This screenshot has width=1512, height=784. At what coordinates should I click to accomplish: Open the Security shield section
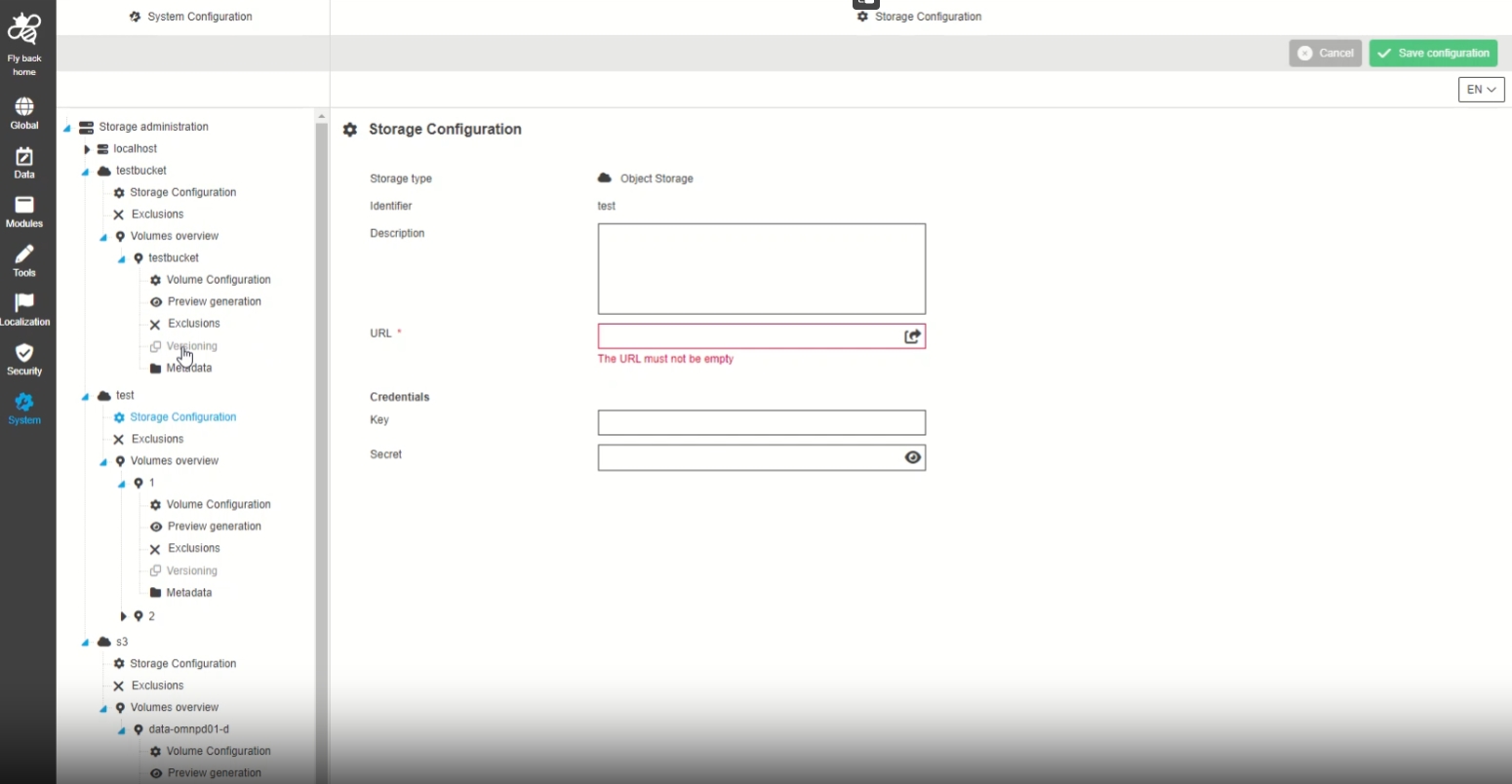(24, 359)
